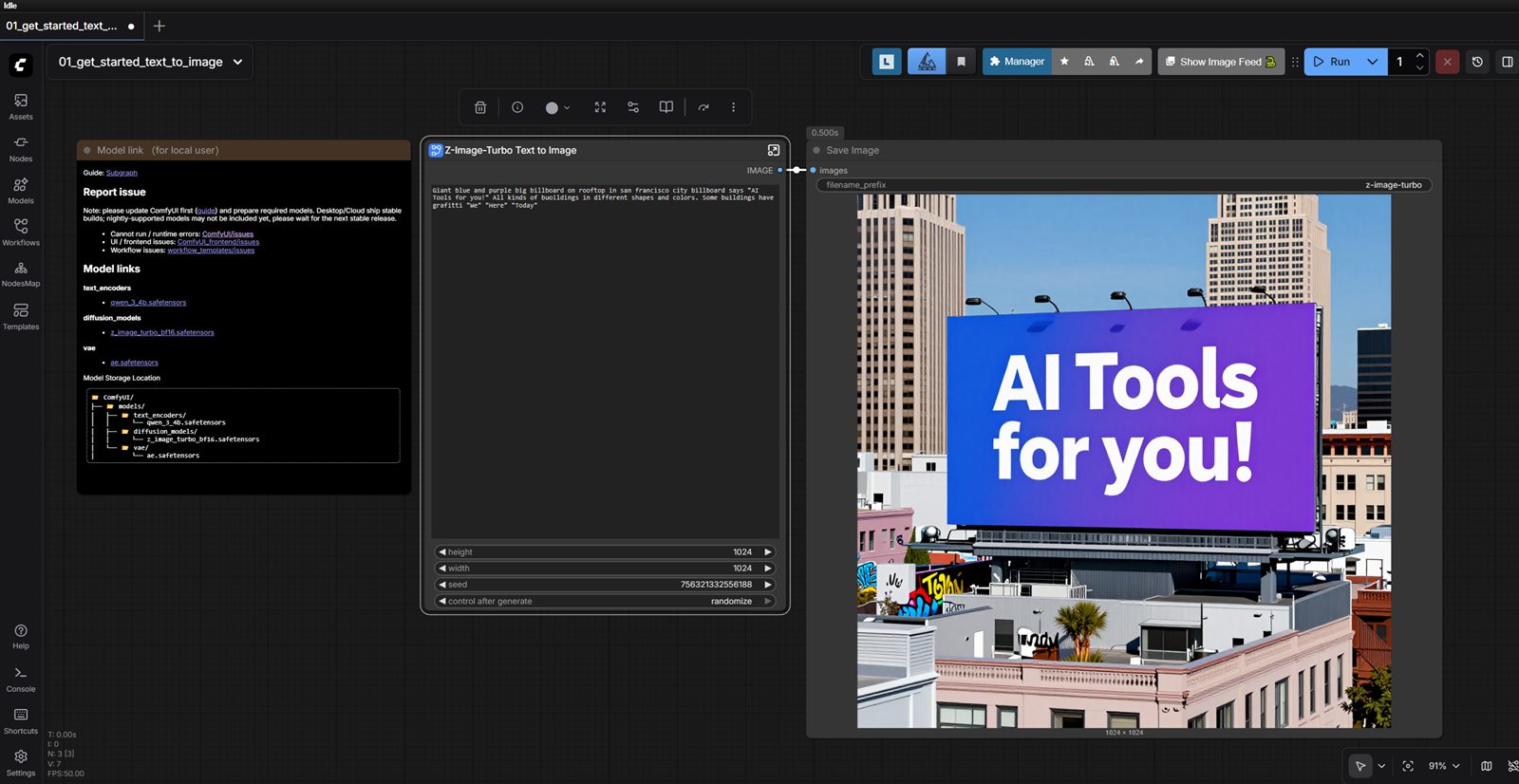
Task: Enter the Z-Image-Turbo subgraph via header icon
Action: pos(774,150)
